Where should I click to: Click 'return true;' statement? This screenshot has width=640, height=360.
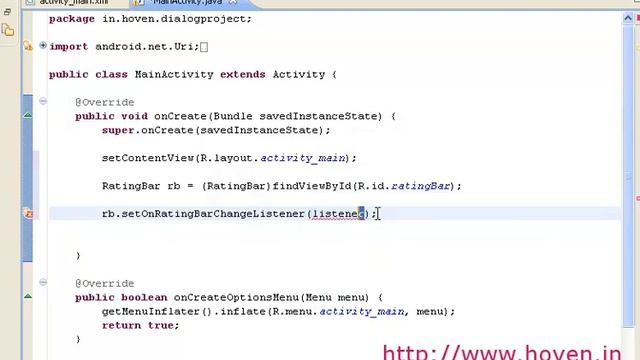pyautogui.click(x=140, y=325)
